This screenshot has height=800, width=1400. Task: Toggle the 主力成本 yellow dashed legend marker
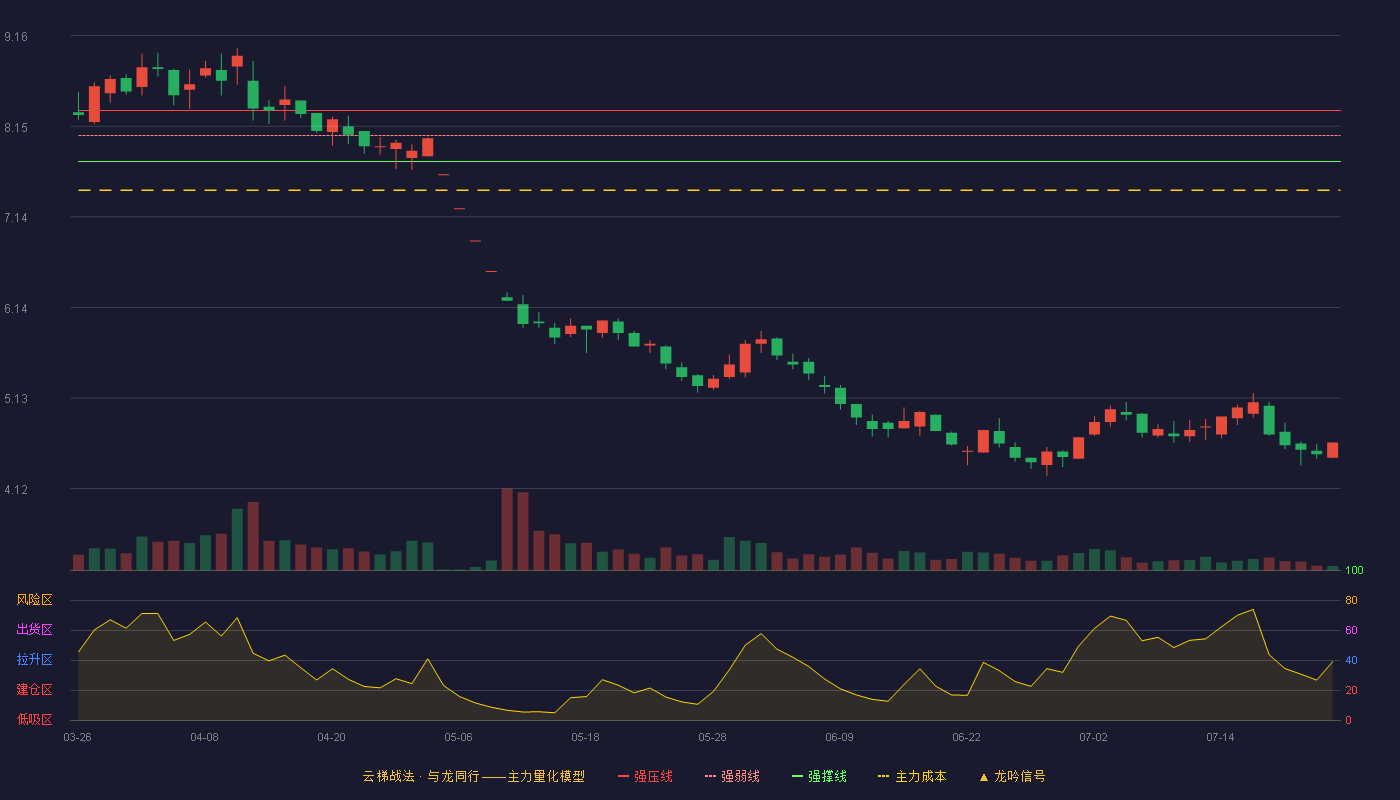click(883, 776)
